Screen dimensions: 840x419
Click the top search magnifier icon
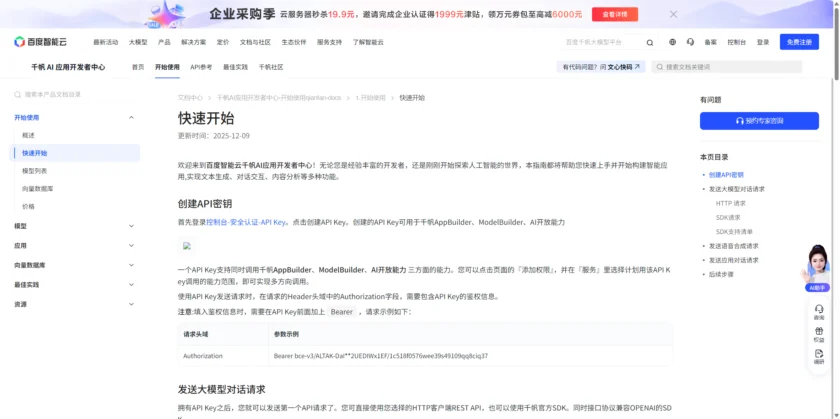tap(649, 43)
